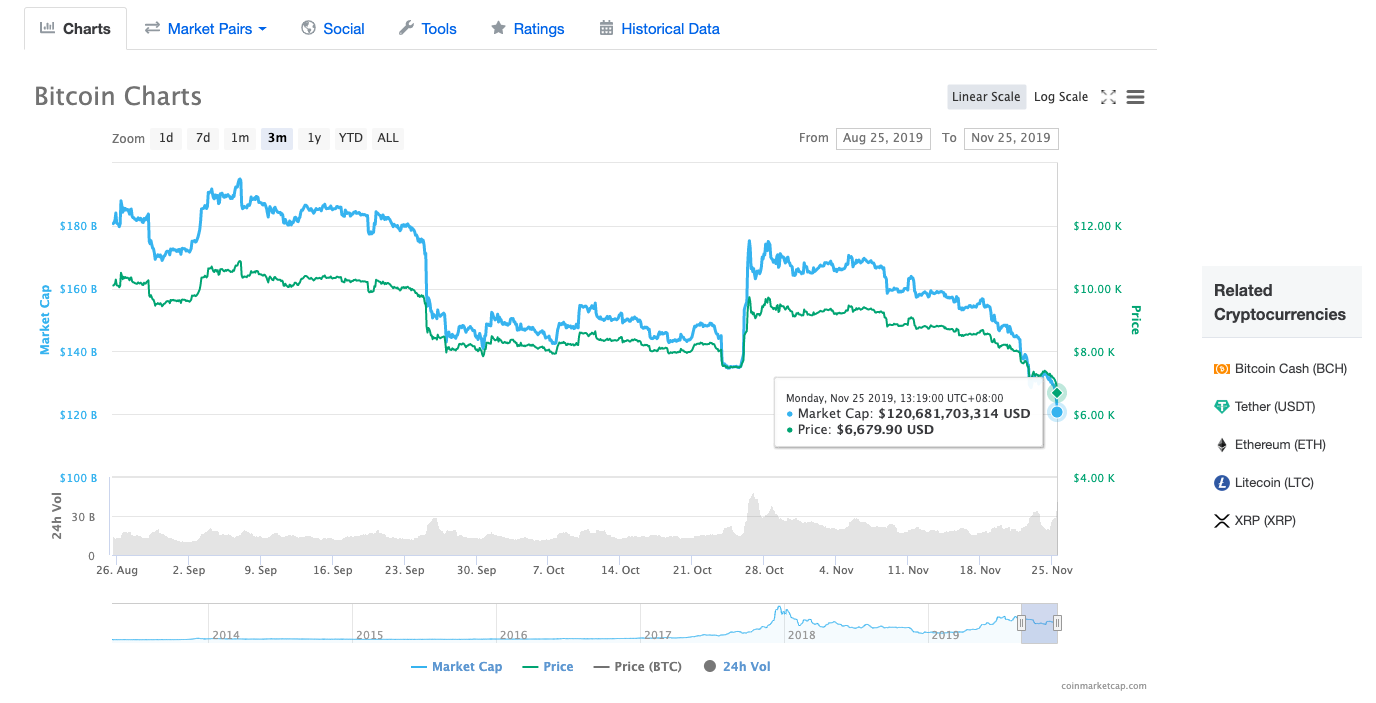The height and width of the screenshot is (703, 1376).
Task: Click the left navigator range handle
Action: click(x=1021, y=623)
